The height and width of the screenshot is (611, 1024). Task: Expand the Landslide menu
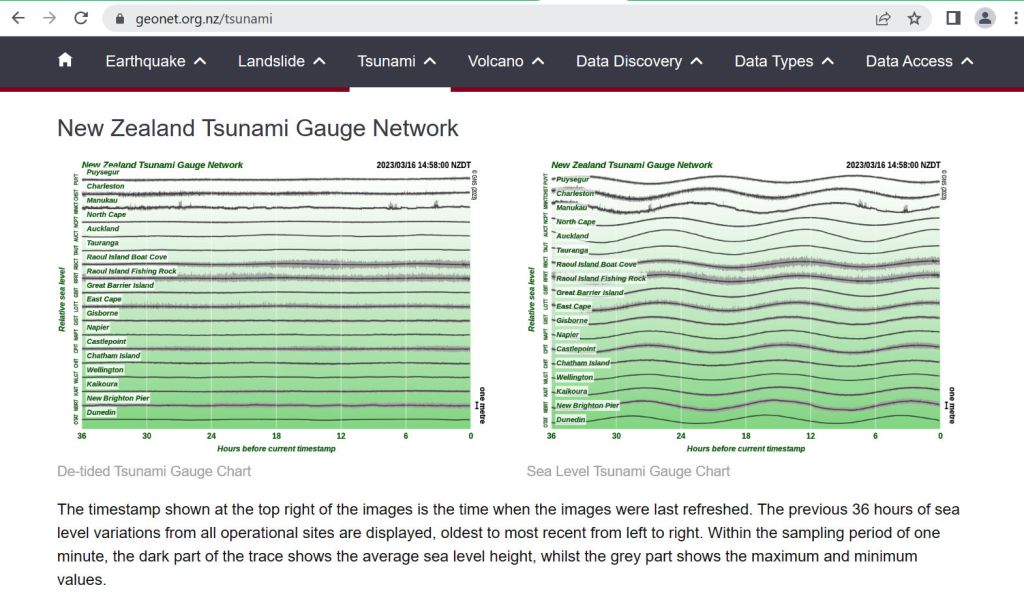282,61
